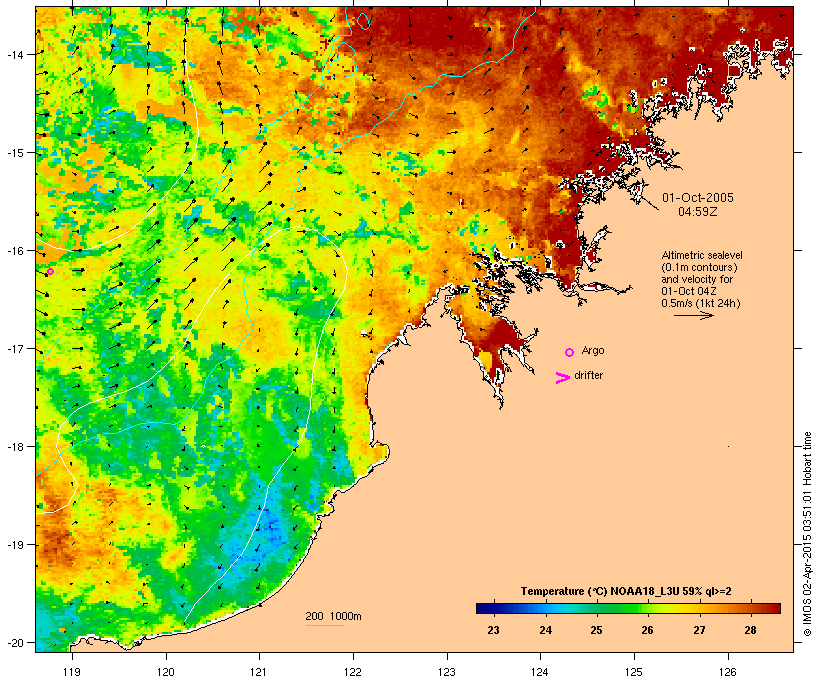The image size is (820, 680).
Task: Click the magenta Argo float marker in the ocean
Action: tap(50, 271)
